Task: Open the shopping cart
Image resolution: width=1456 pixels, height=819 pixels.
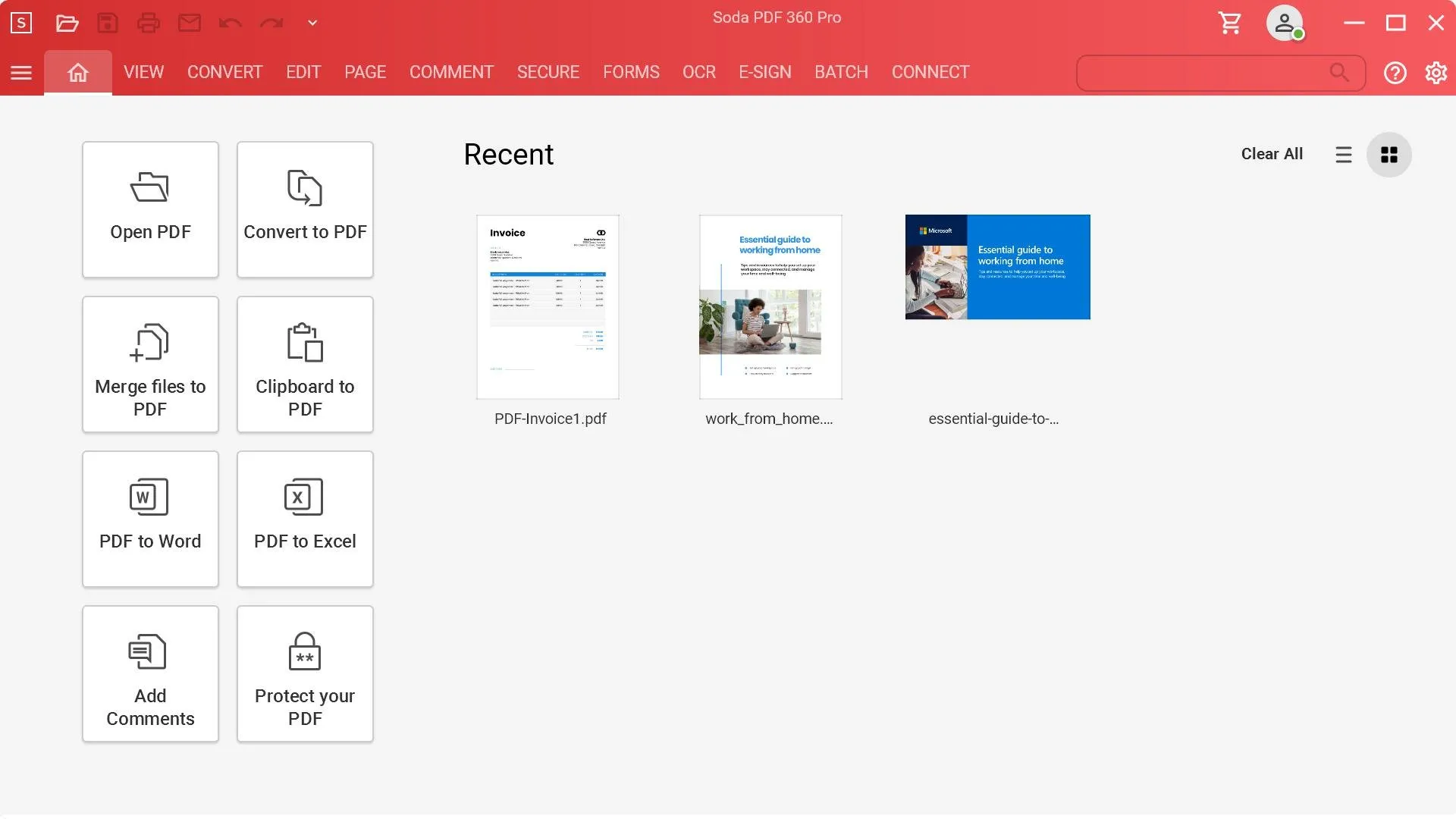Action: coord(1229,22)
